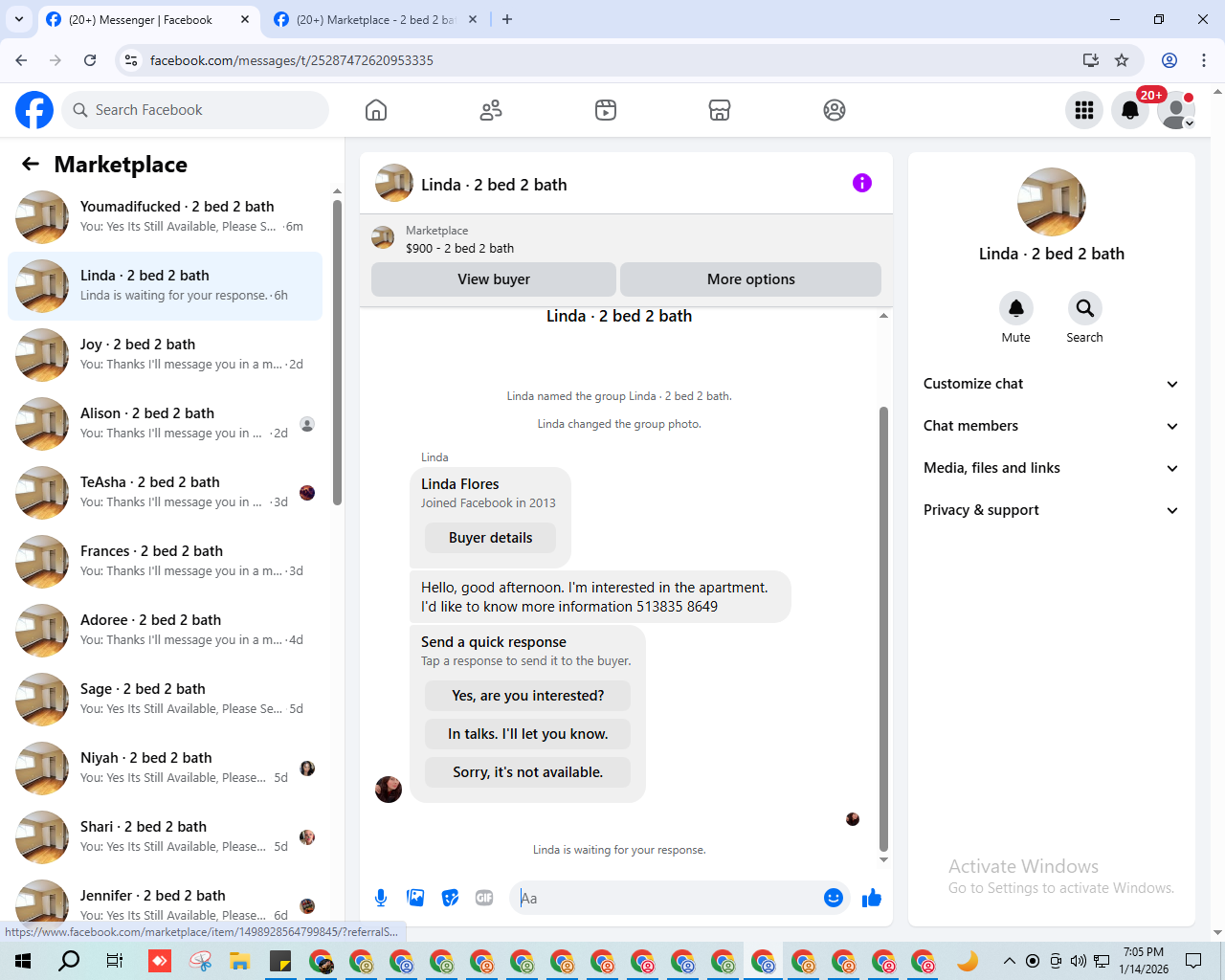This screenshot has width=1225, height=980.
Task: Open the Adoree · 2 bed 2 bath conversation
Action: 165,631
